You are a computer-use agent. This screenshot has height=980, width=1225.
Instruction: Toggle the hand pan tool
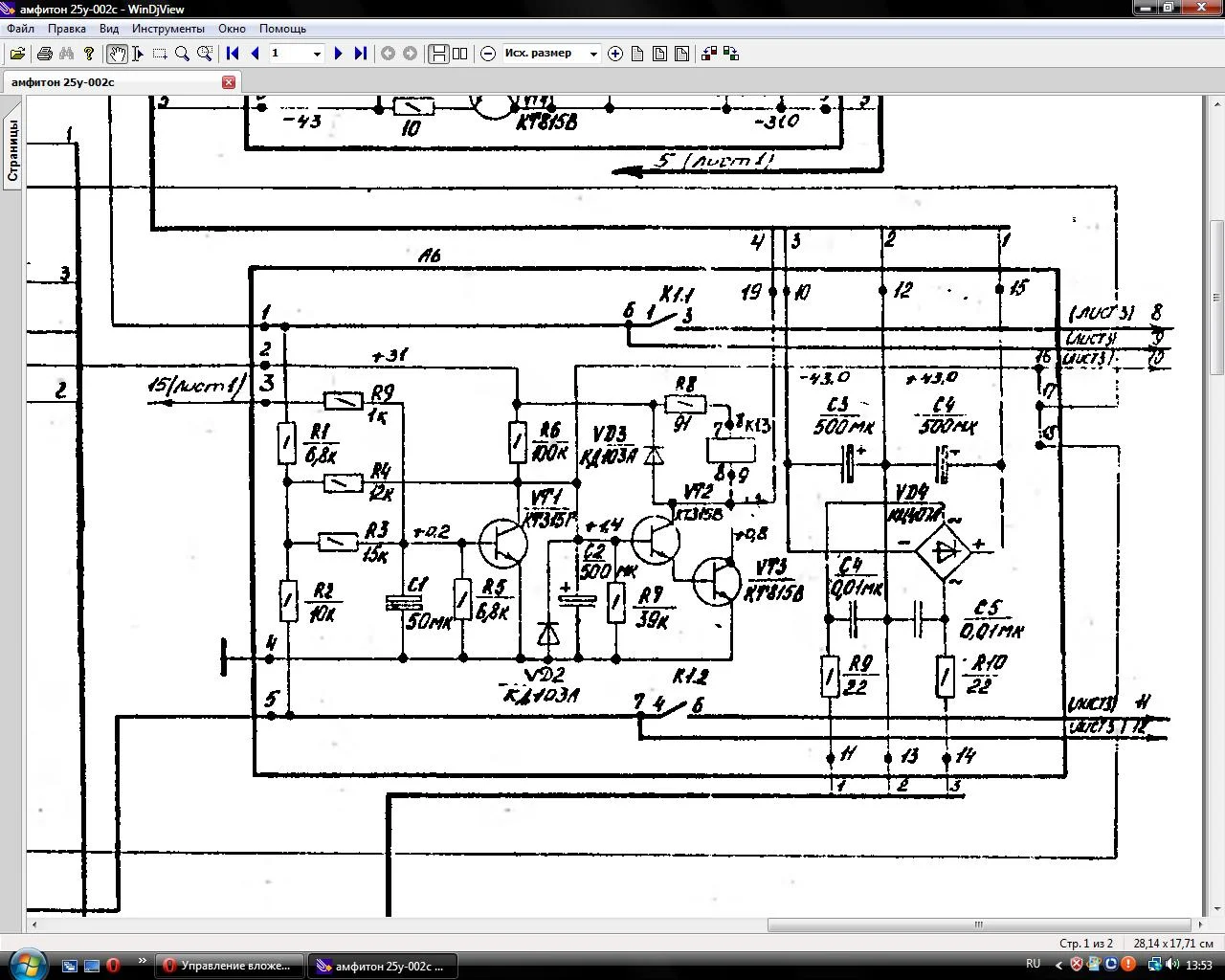click(116, 54)
